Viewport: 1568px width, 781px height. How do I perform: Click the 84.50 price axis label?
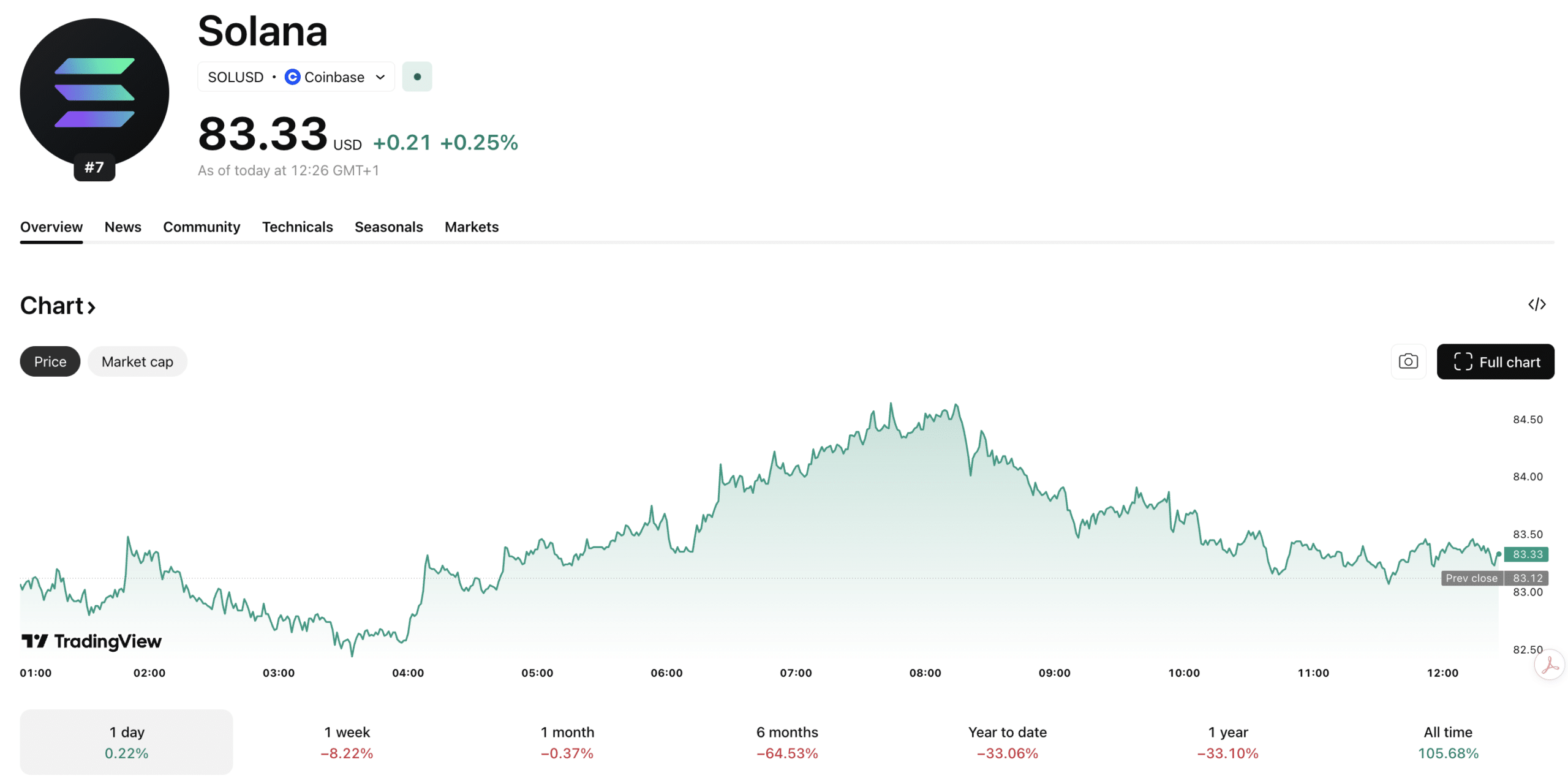[1528, 420]
